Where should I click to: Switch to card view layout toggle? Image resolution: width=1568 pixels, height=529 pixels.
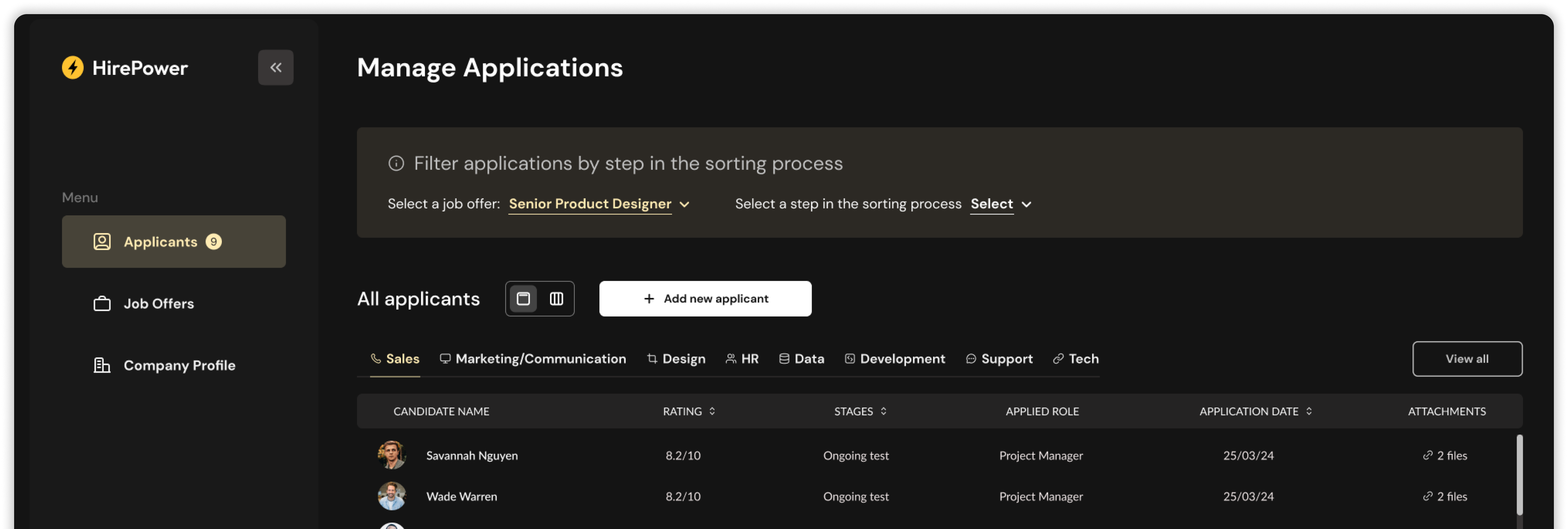[x=524, y=298]
